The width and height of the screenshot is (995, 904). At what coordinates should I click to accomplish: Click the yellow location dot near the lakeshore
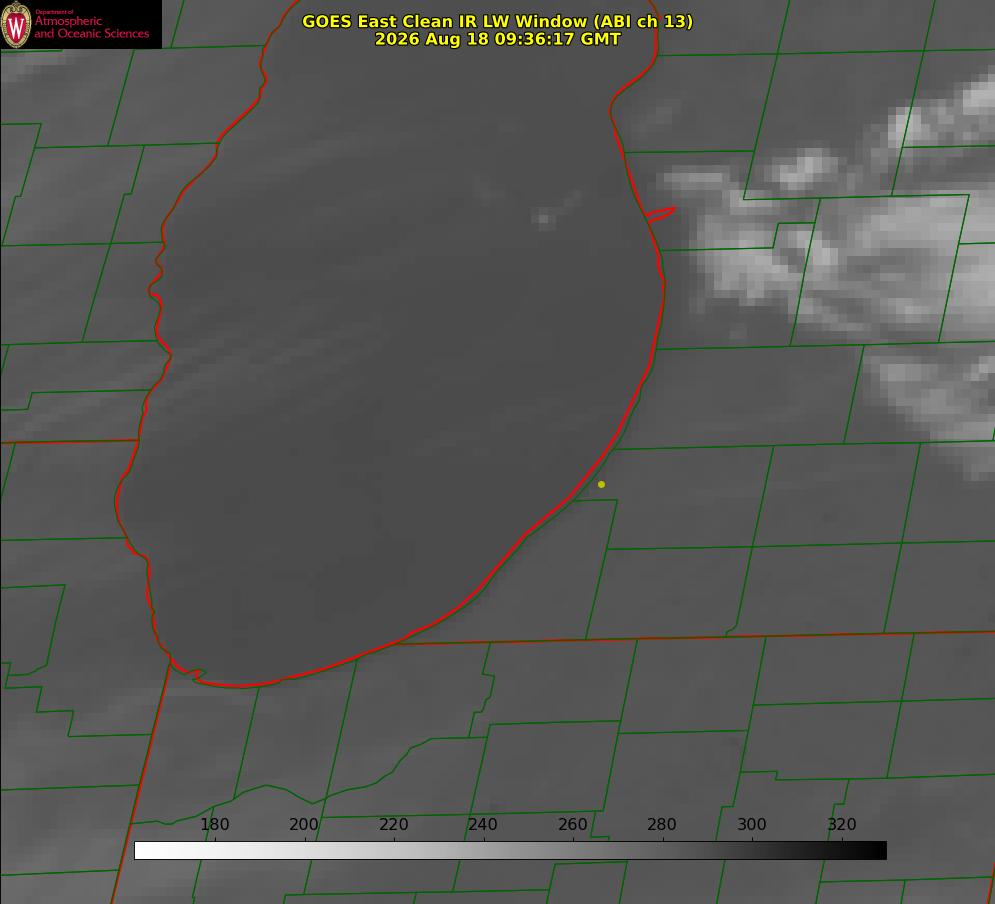(601, 484)
